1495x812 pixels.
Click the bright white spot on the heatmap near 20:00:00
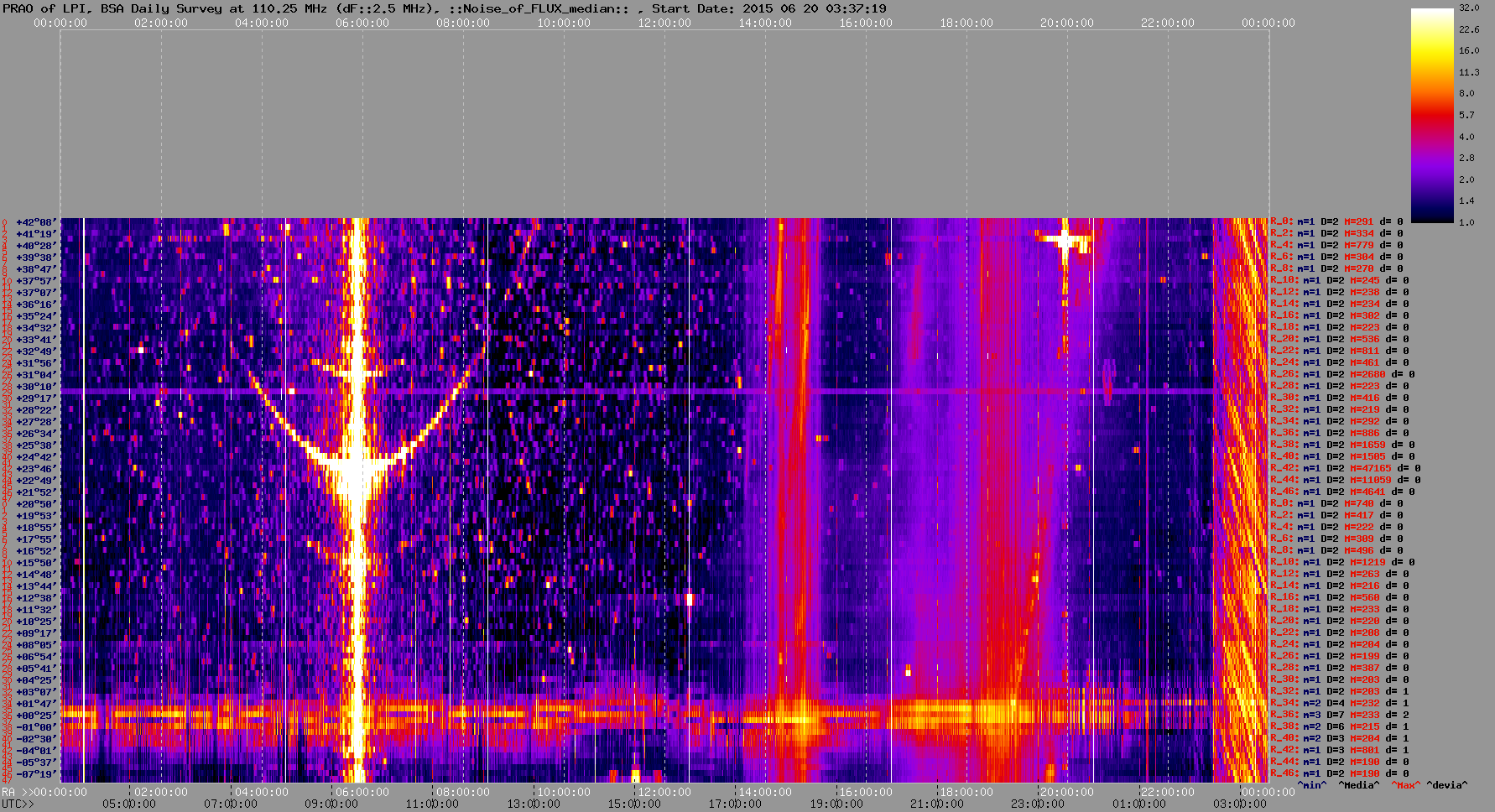click(x=1065, y=241)
